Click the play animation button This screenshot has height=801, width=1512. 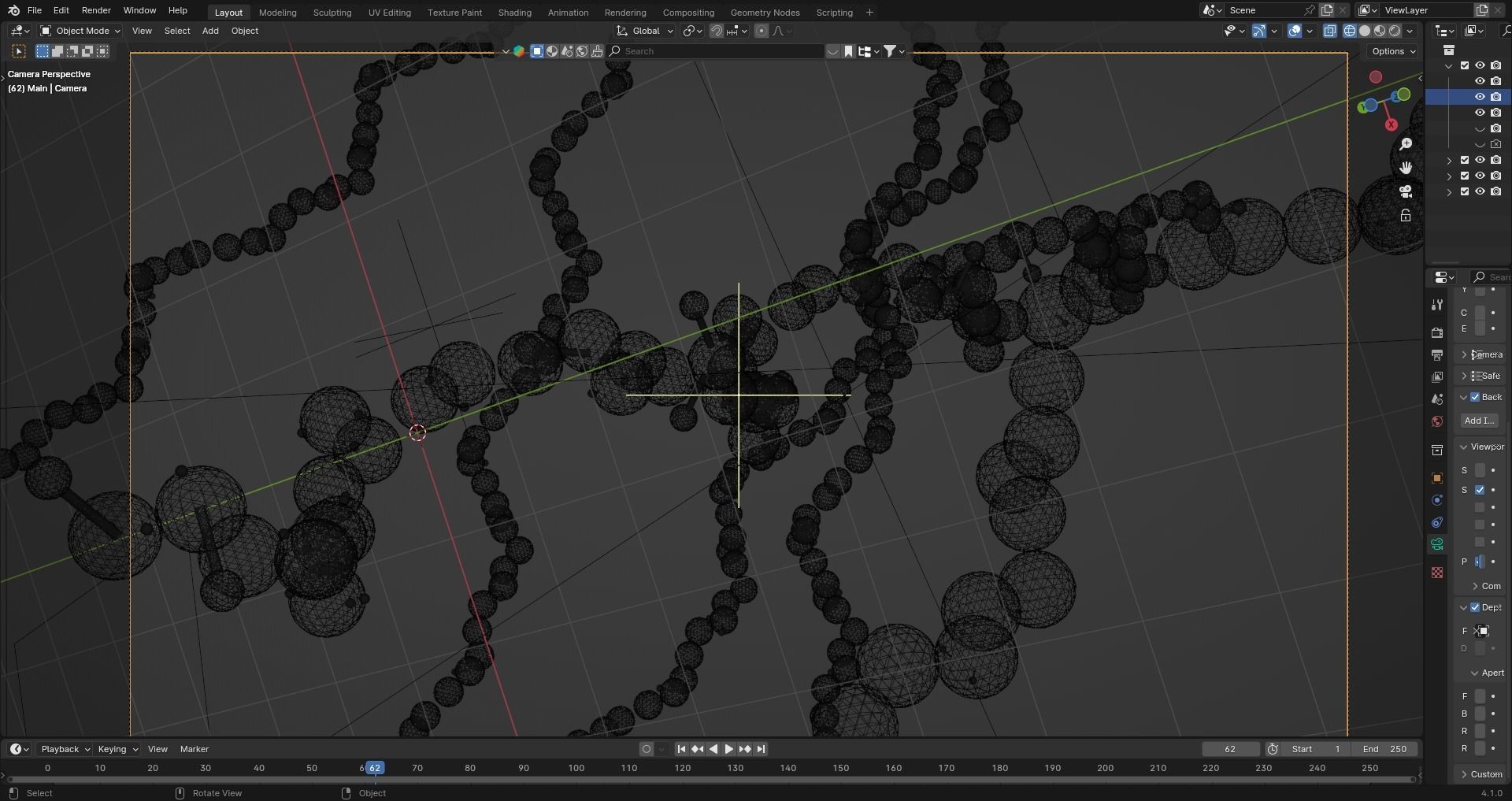pyautogui.click(x=729, y=749)
